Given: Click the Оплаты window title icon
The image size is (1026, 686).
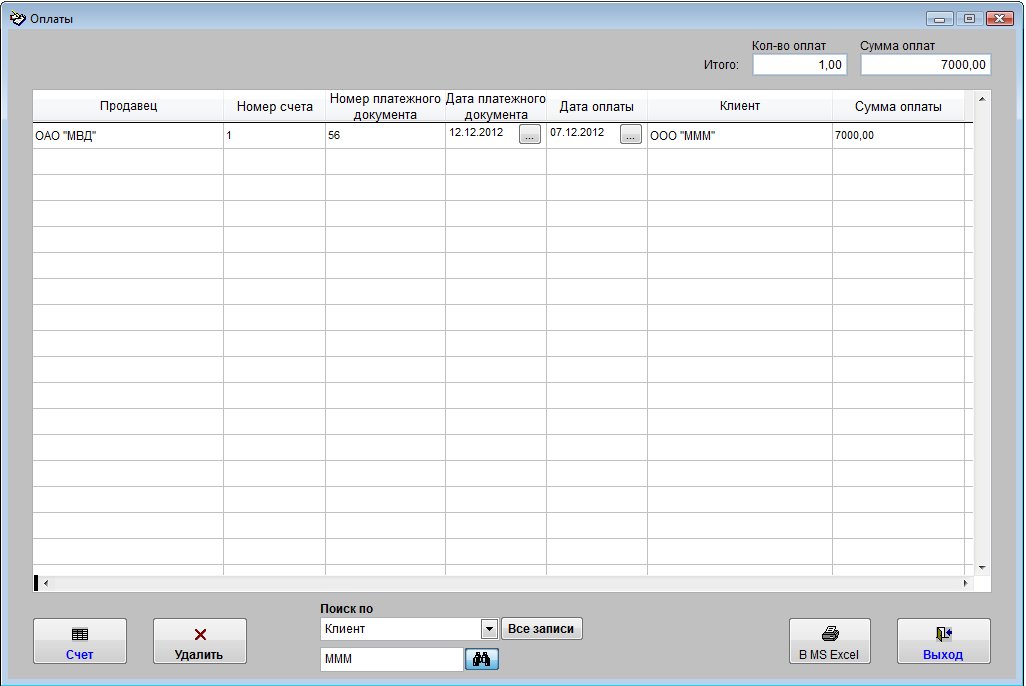Looking at the screenshot, I should (x=18, y=18).
